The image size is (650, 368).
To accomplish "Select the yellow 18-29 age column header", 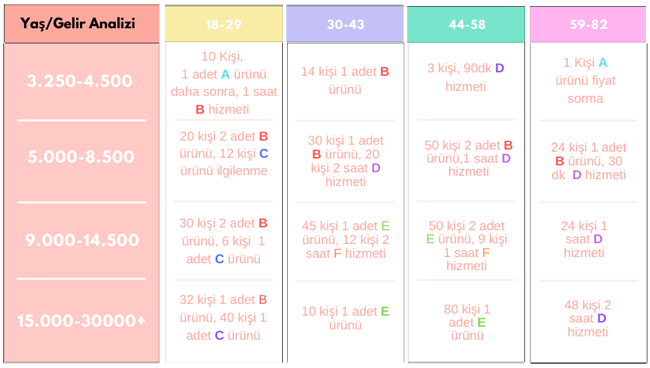I will 224,24.
